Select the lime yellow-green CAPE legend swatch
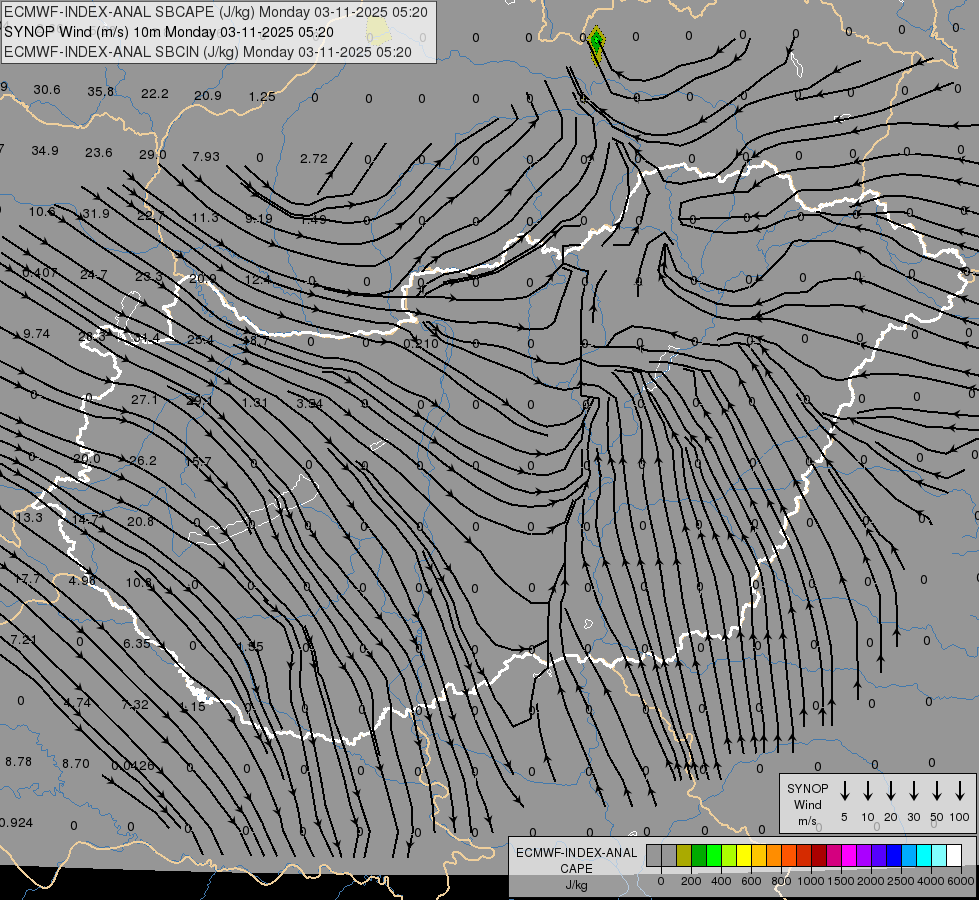The image size is (979, 900). pos(729,855)
